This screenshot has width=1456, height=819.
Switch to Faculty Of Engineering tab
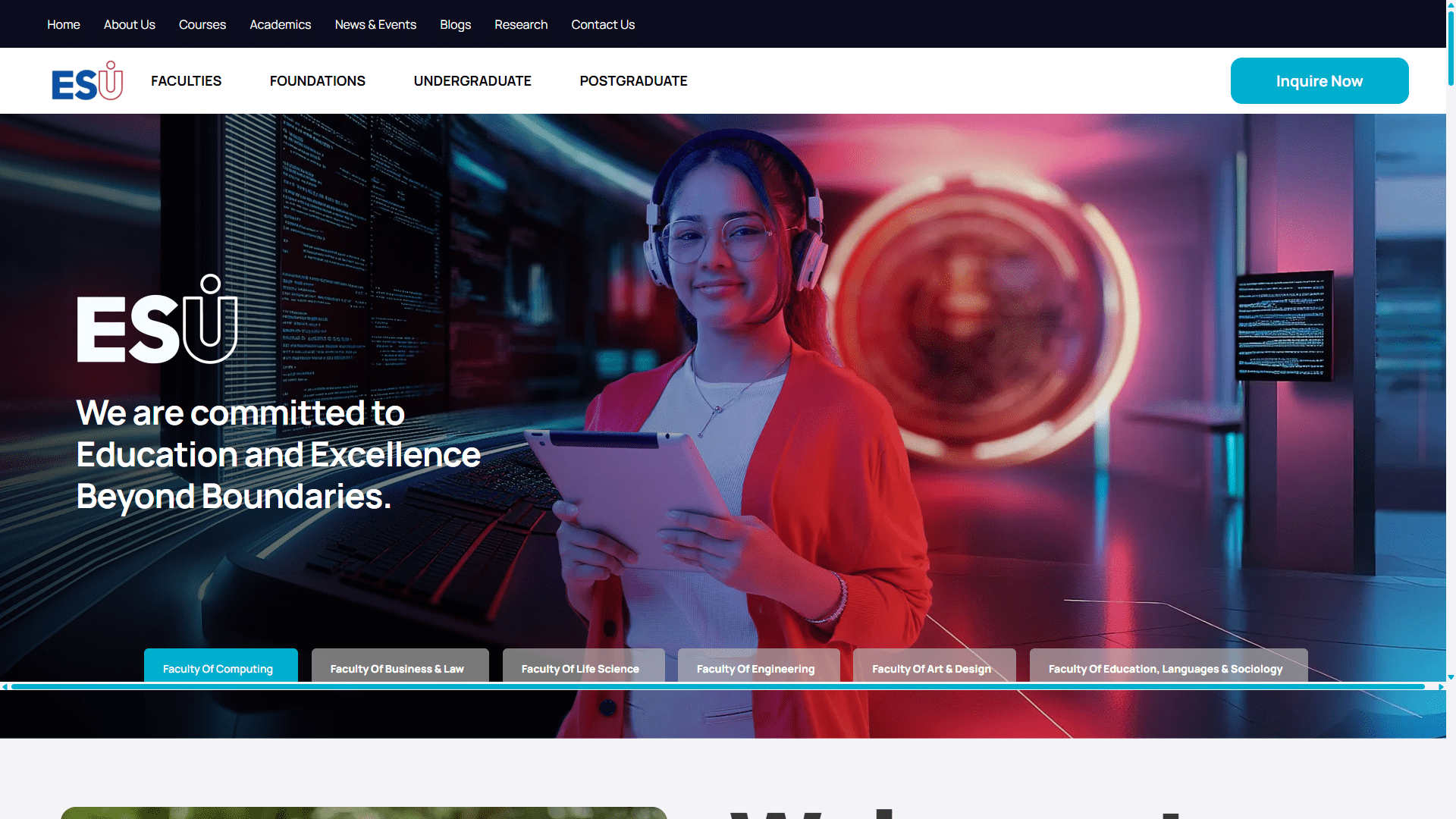(x=759, y=666)
